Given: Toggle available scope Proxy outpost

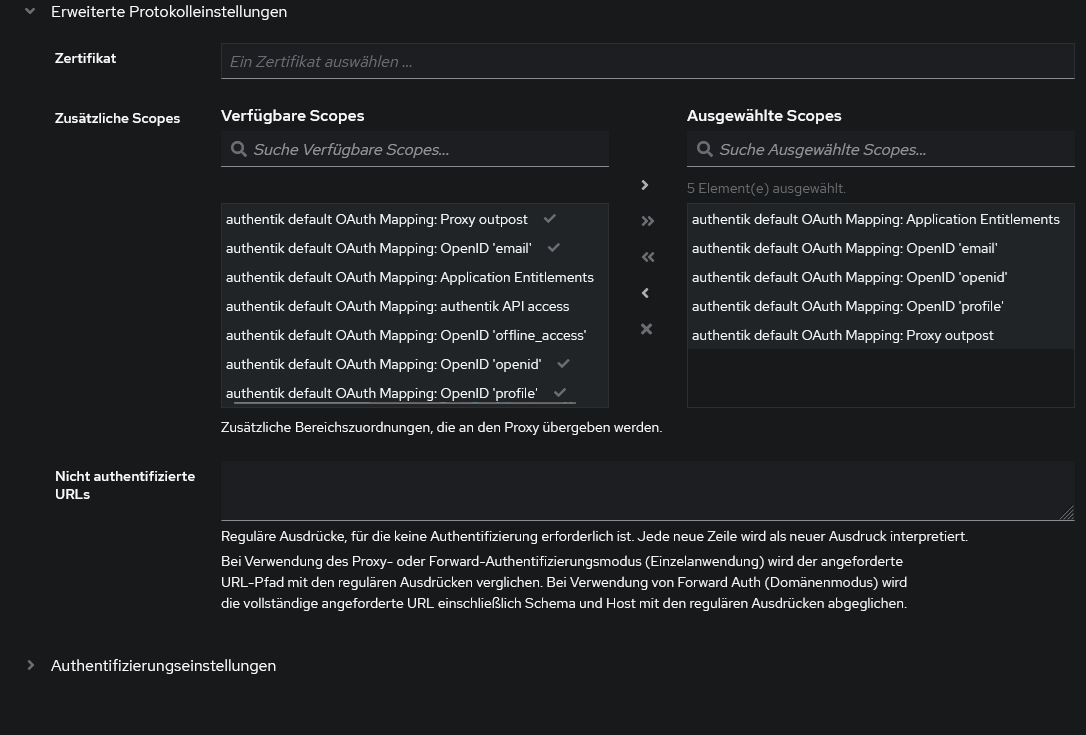Looking at the screenshot, I should click(x=376, y=219).
